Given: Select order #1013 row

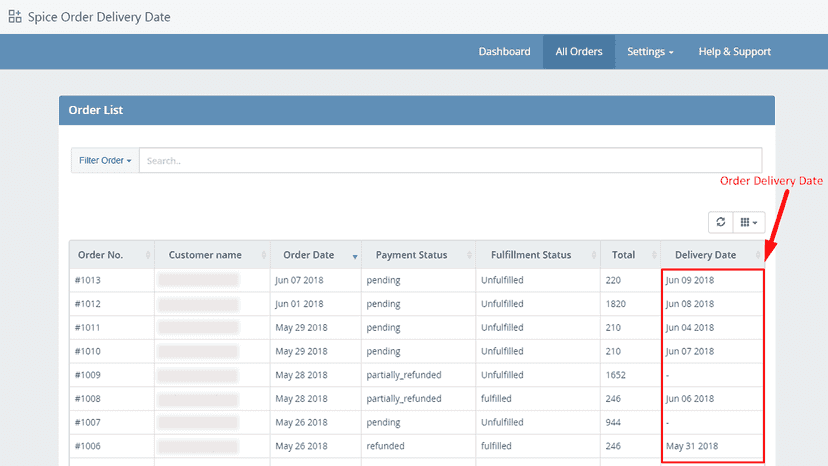Looking at the screenshot, I should [x=417, y=280].
